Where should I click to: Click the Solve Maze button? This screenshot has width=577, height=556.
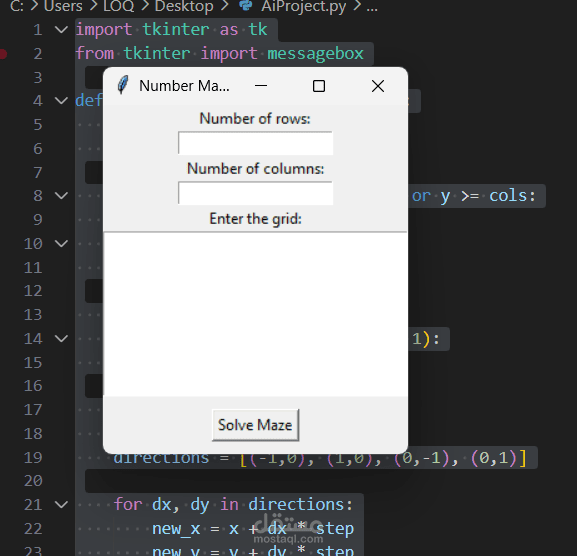click(x=255, y=425)
